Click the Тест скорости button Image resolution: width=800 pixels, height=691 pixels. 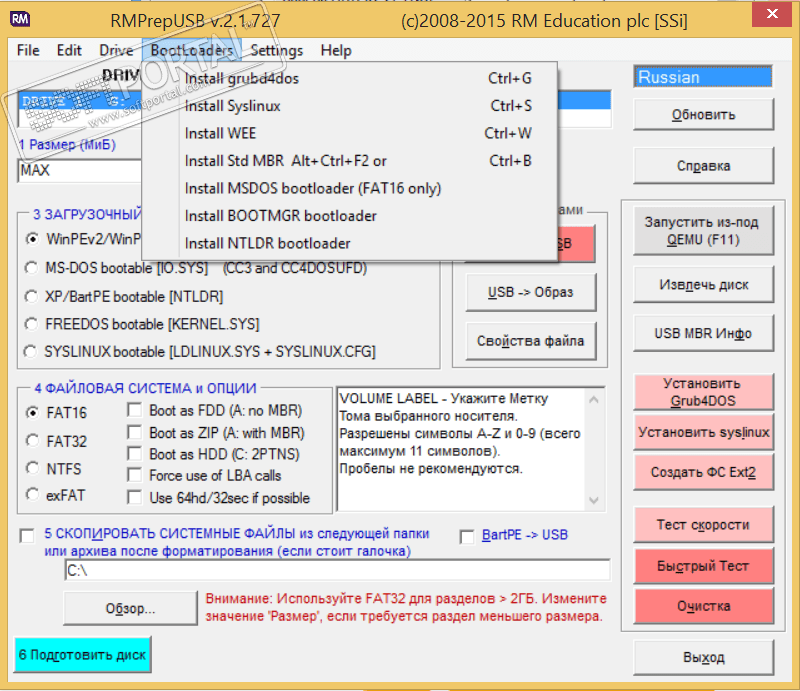[x=704, y=525]
